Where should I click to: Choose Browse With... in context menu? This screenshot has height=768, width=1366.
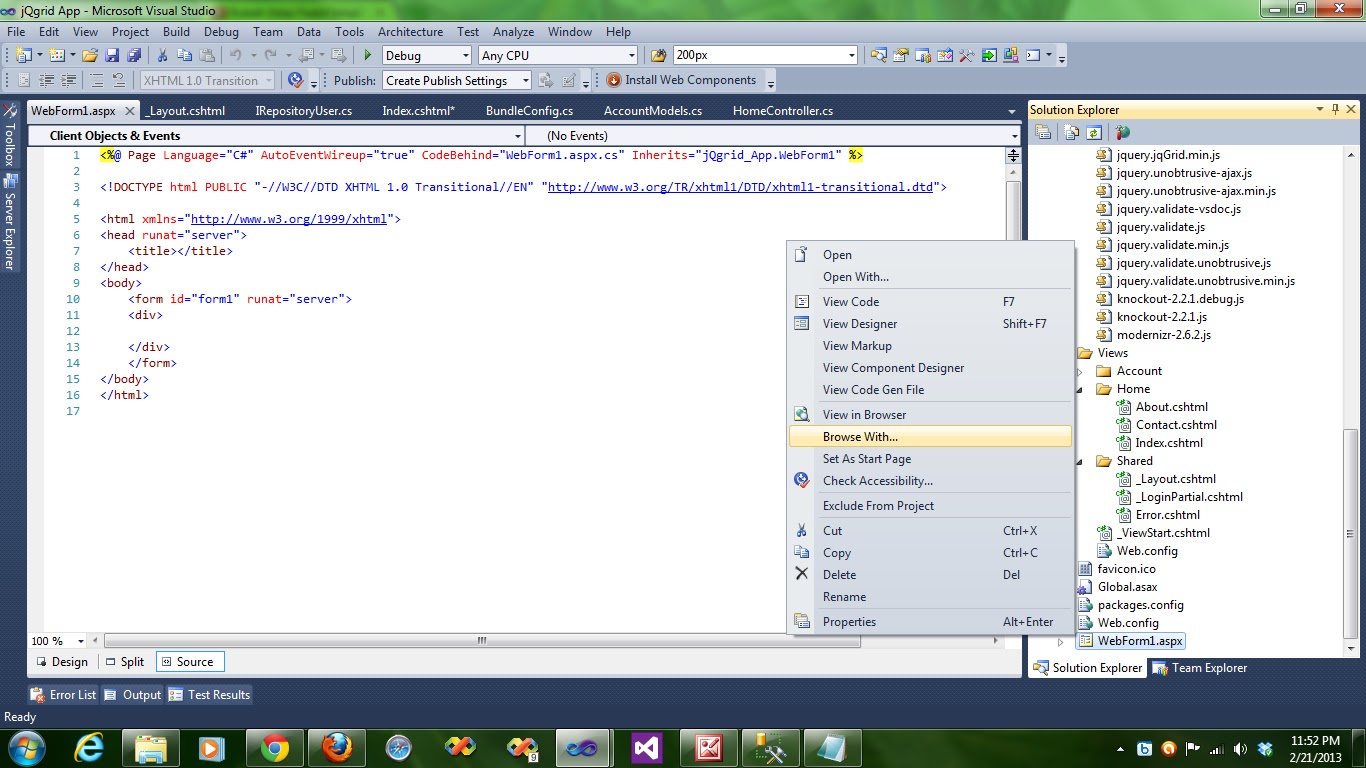point(930,437)
